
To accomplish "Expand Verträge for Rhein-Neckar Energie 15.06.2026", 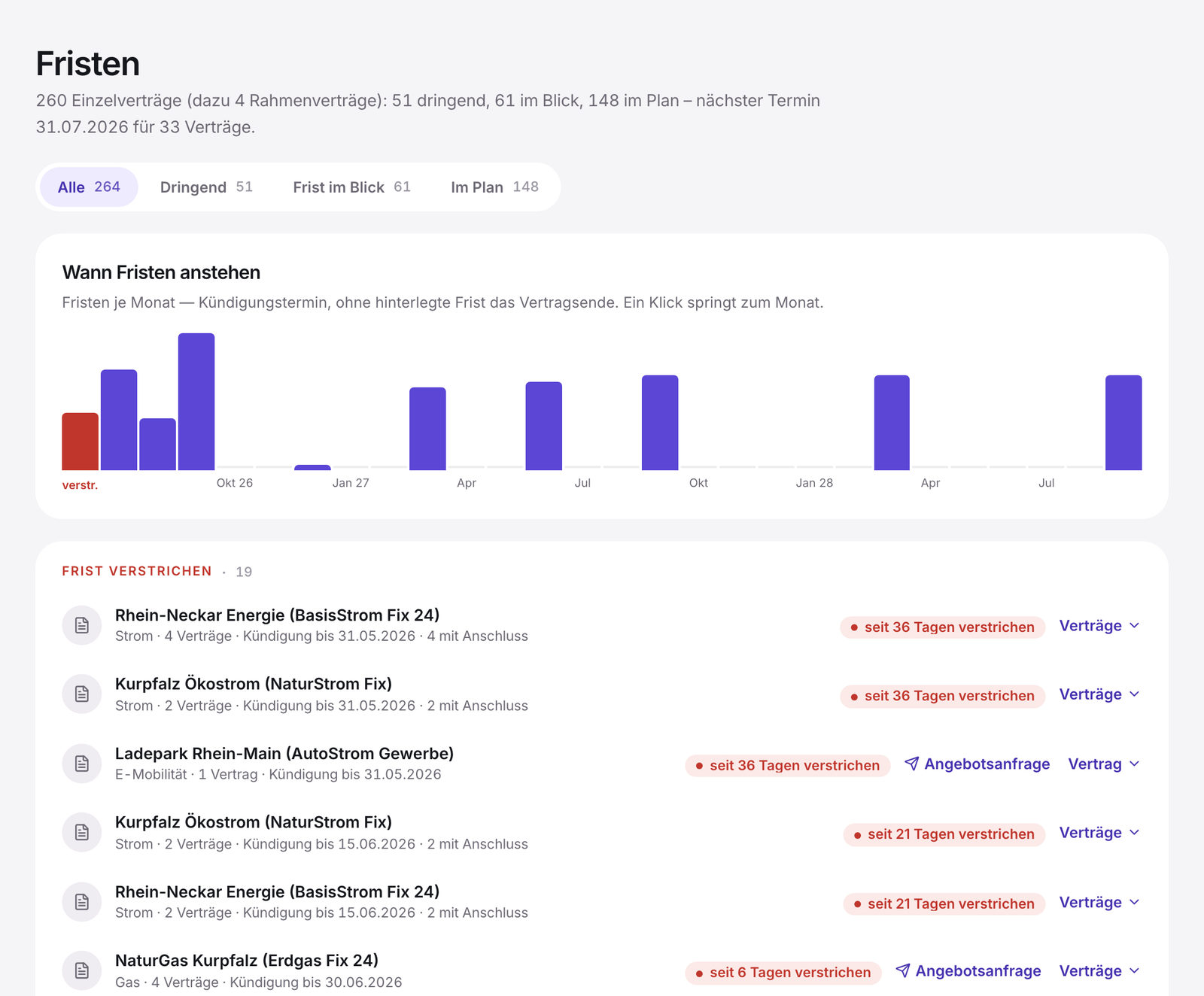I will 1099,903.
